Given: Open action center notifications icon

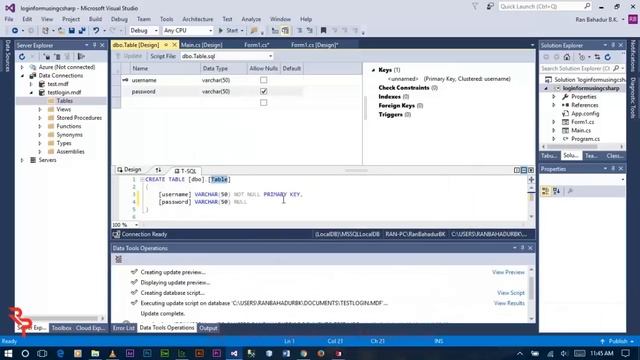Looking at the screenshot, I should click(x=625, y=353).
